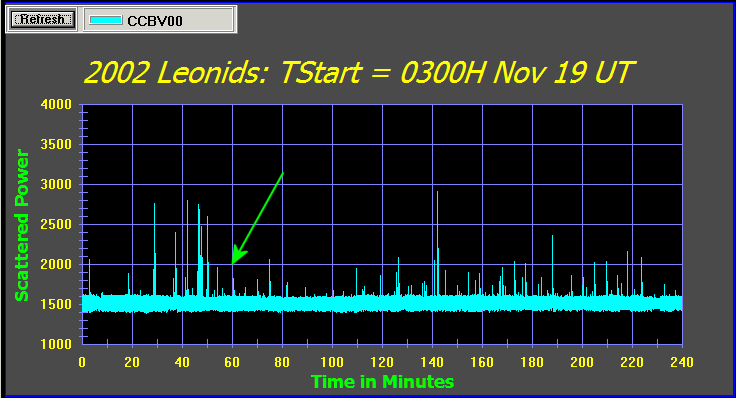Click the 0 tick label on time axis

tap(82, 362)
